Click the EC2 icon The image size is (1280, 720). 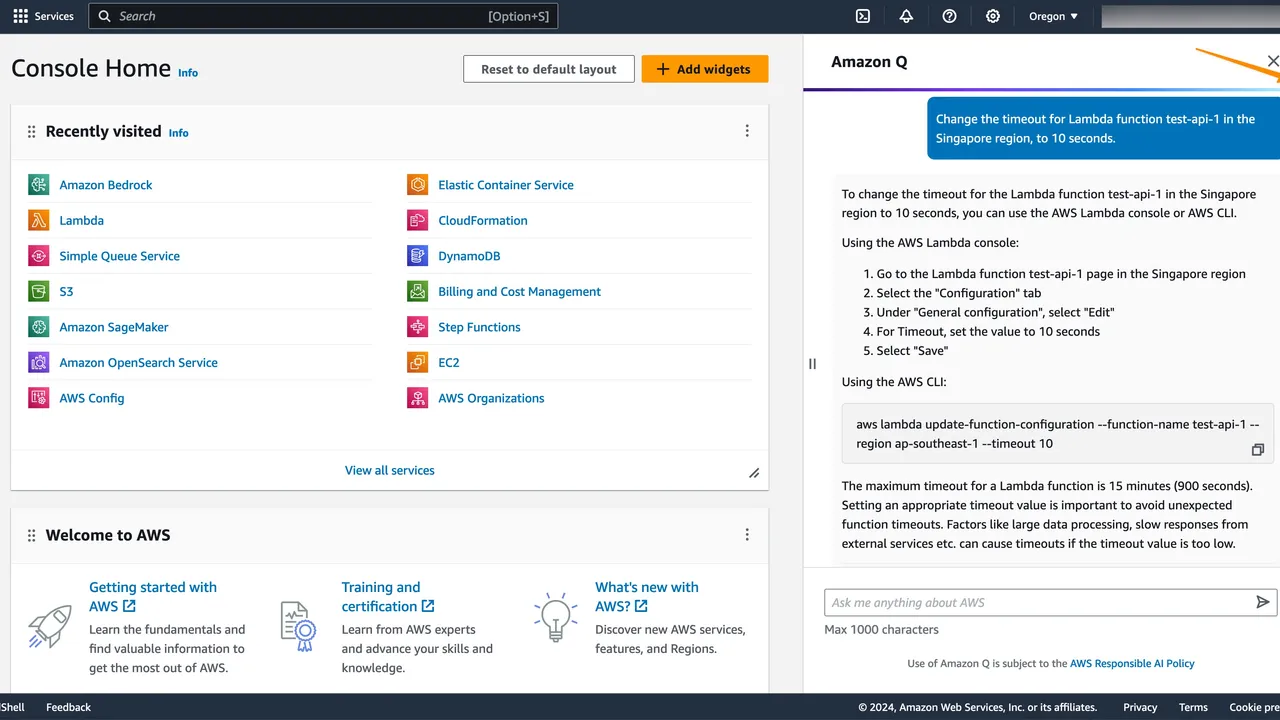(418, 362)
